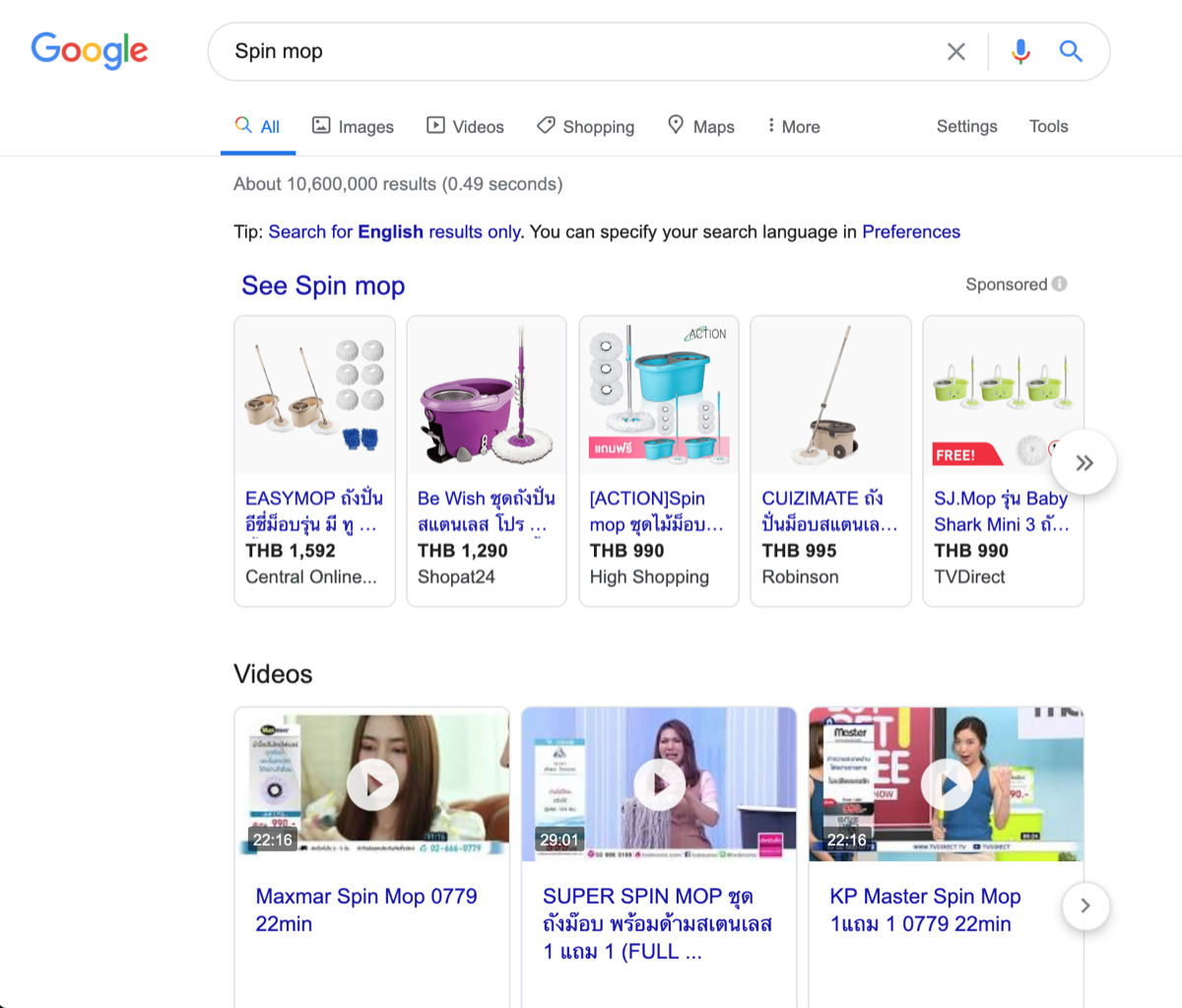Advance the sponsored products carousel
The height and width of the screenshot is (1008, 1182).
coord(1084,462)
